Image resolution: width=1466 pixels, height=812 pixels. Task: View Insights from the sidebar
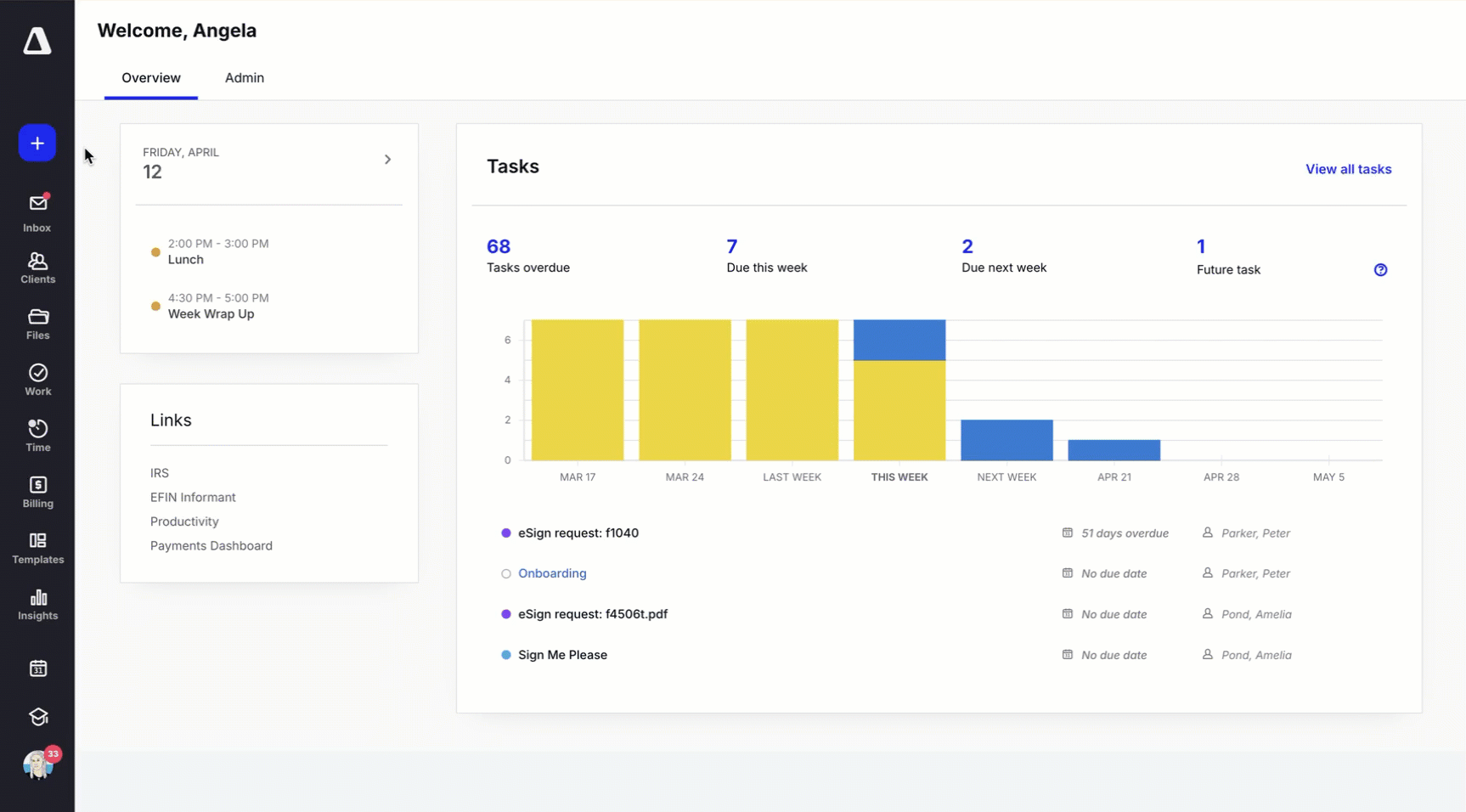coord(37,605)
